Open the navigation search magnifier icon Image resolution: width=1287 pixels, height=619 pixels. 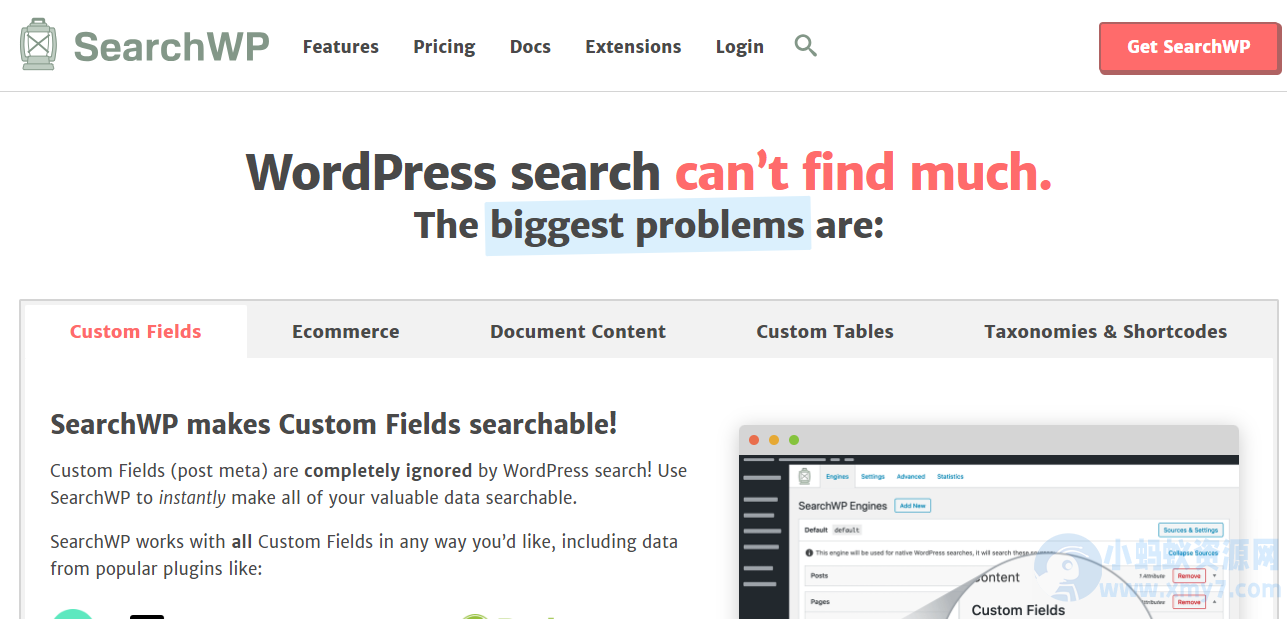[x=805, y=46]
